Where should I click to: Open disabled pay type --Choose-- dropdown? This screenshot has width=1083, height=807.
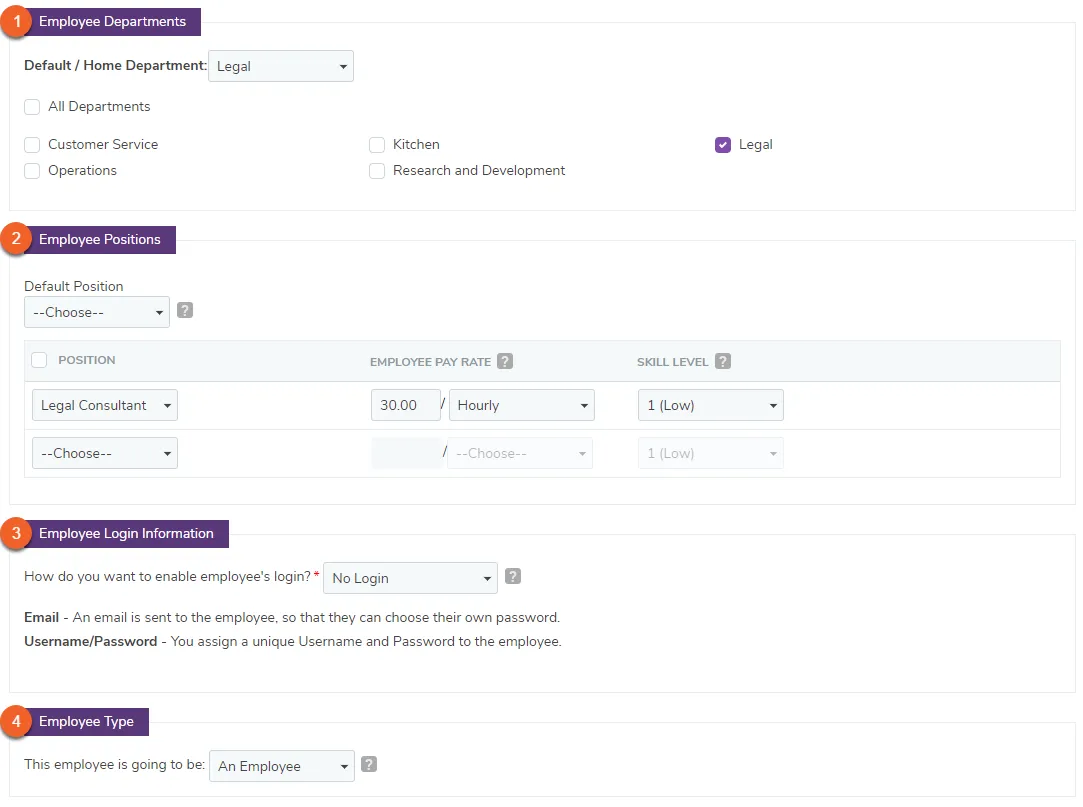coord(520,453)
